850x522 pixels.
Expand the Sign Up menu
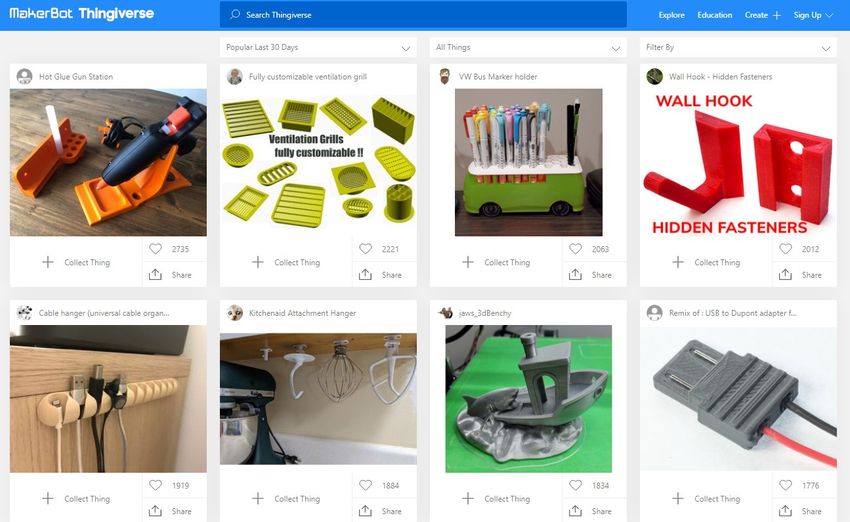pos(813,15)
